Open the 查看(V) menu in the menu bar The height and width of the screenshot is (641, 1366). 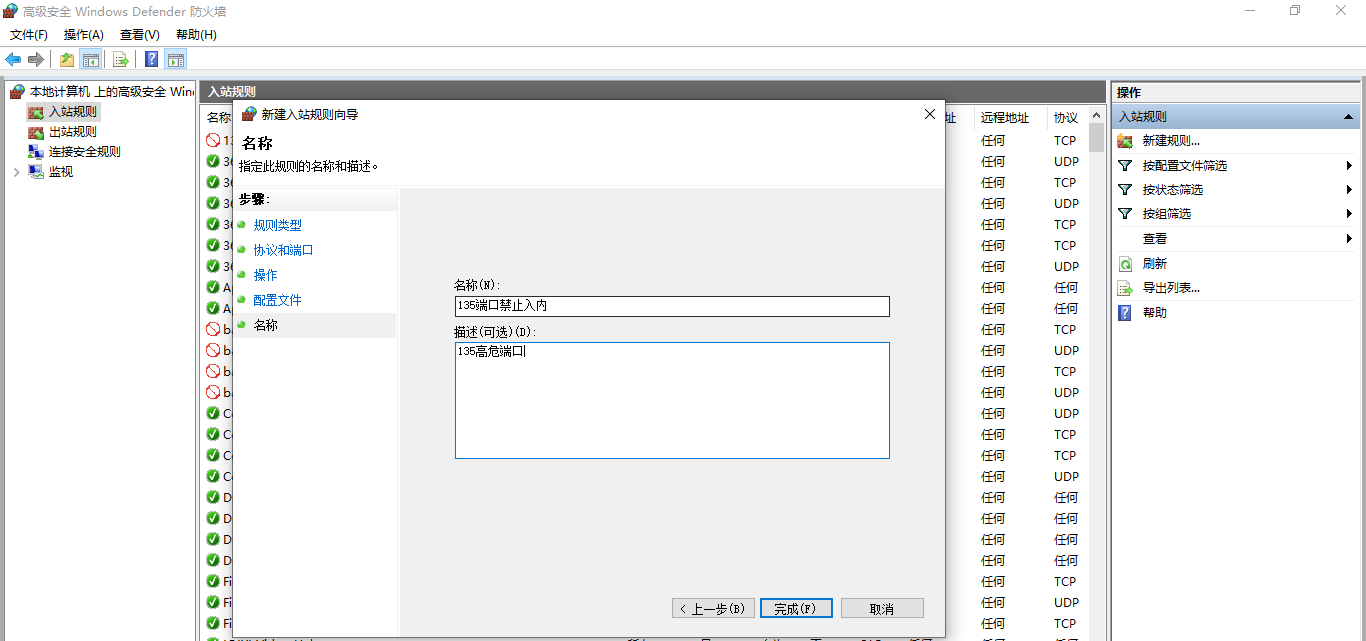[x=140, y=34]
